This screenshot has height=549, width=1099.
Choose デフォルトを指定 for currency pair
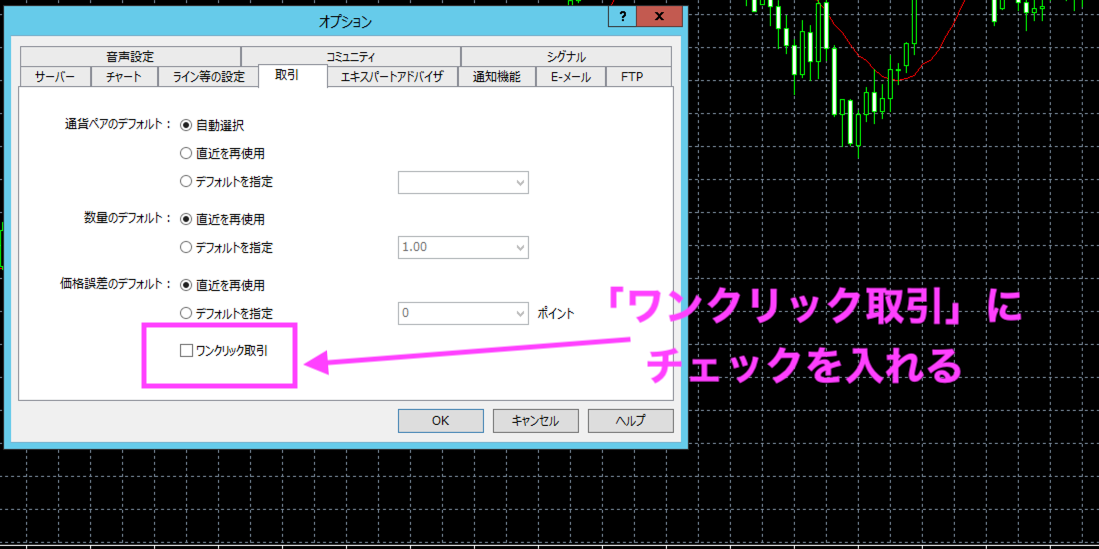pos(186,182)
